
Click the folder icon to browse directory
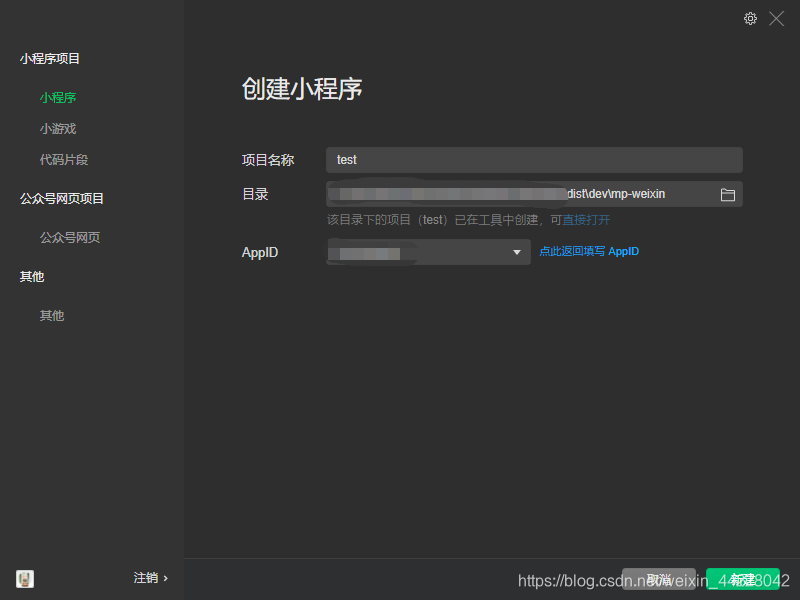coord(729,194)
